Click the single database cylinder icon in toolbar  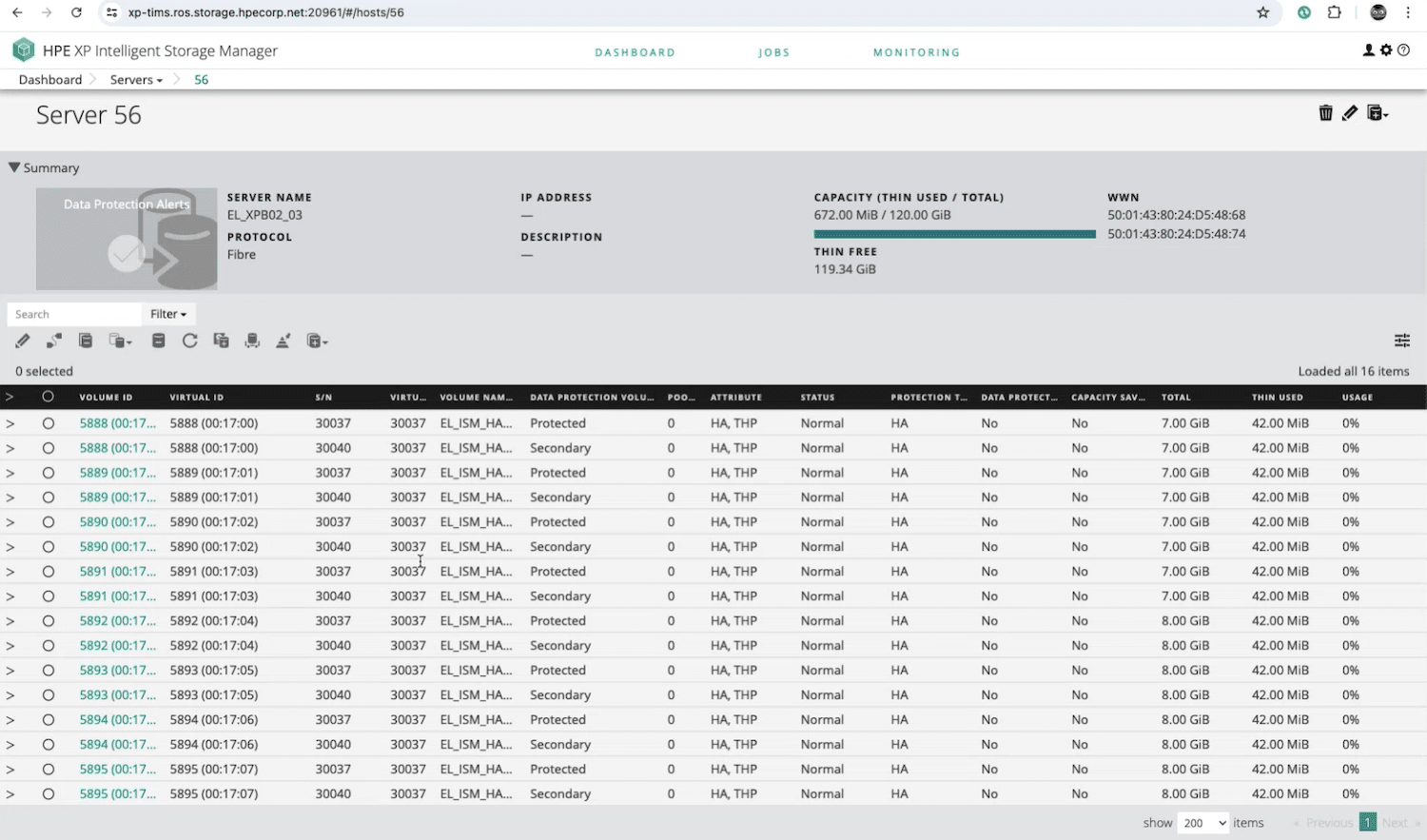pyautogui.click(x=159, y=341)
